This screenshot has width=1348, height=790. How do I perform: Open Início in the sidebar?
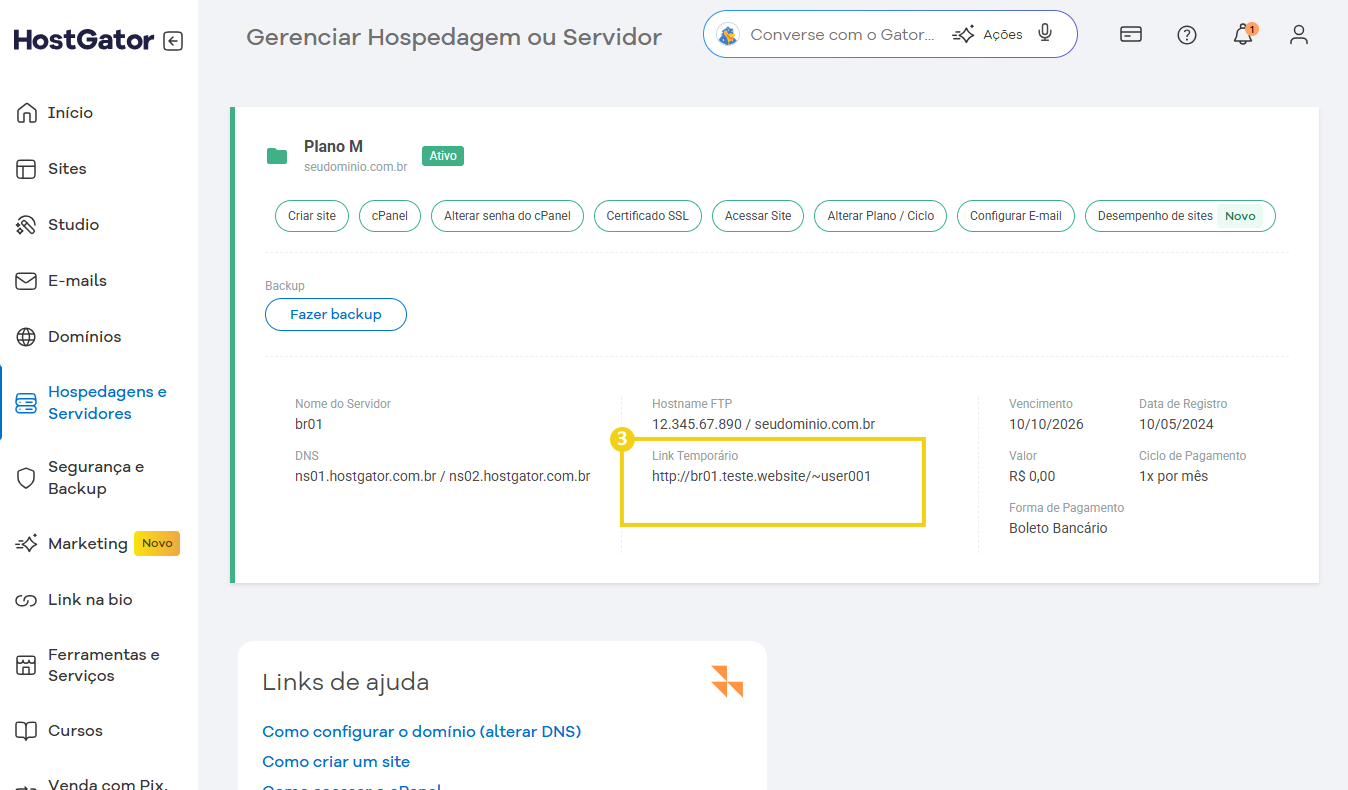pyautogui.click(x=70, y=113)
